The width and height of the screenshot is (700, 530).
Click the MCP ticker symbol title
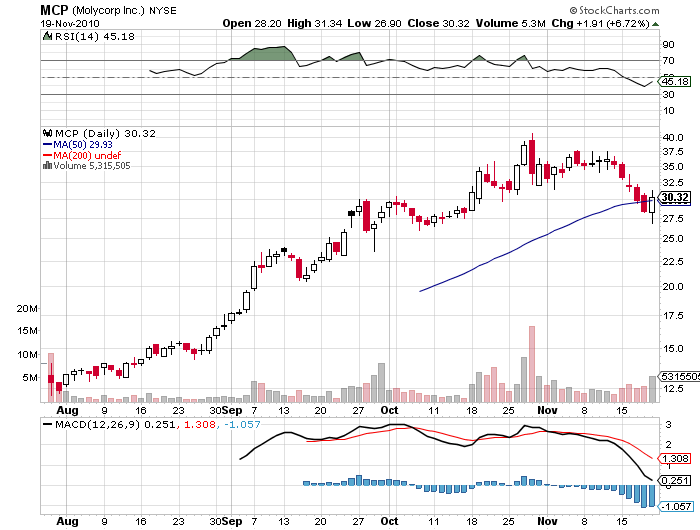point(54,10)
